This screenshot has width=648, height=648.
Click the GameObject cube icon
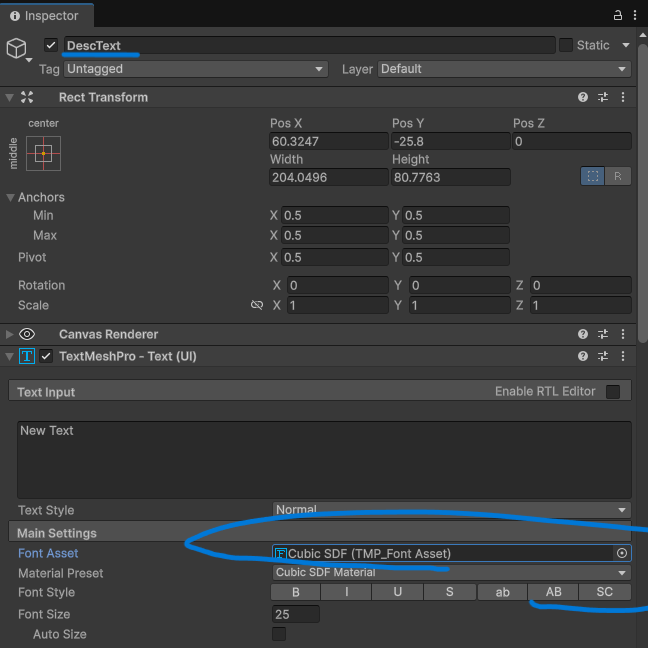17,48
